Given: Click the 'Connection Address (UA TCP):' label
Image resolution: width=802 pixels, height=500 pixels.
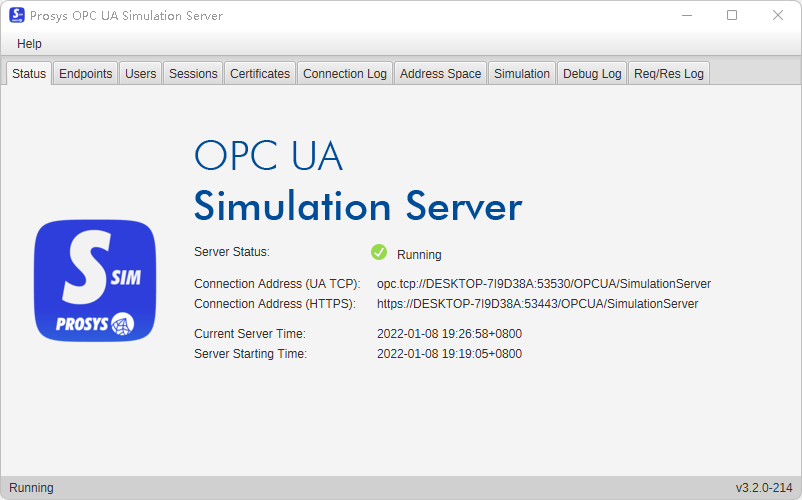Looking at the screenshot, I should click(277, 284).
